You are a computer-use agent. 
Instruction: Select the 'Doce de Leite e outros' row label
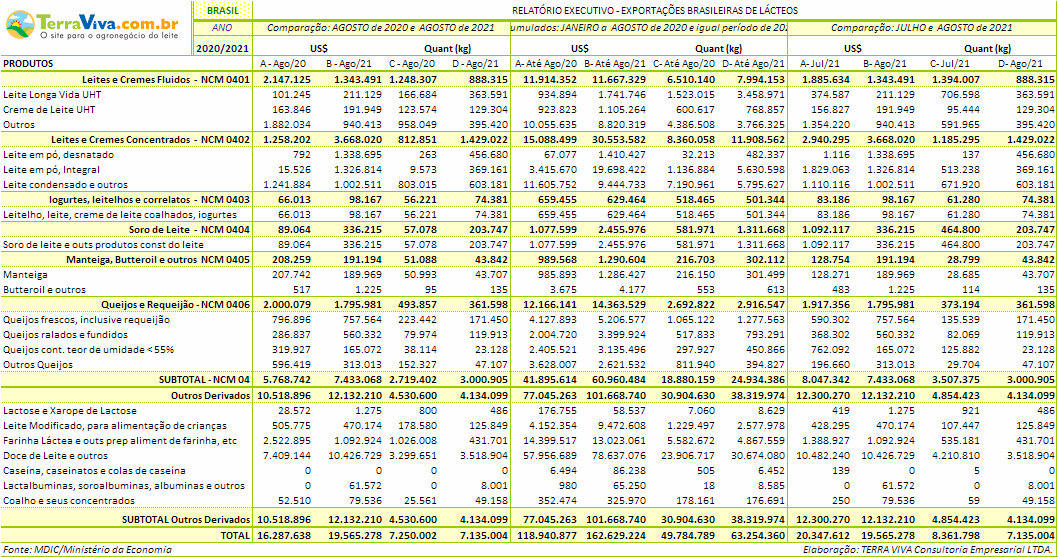click(55, 456)
